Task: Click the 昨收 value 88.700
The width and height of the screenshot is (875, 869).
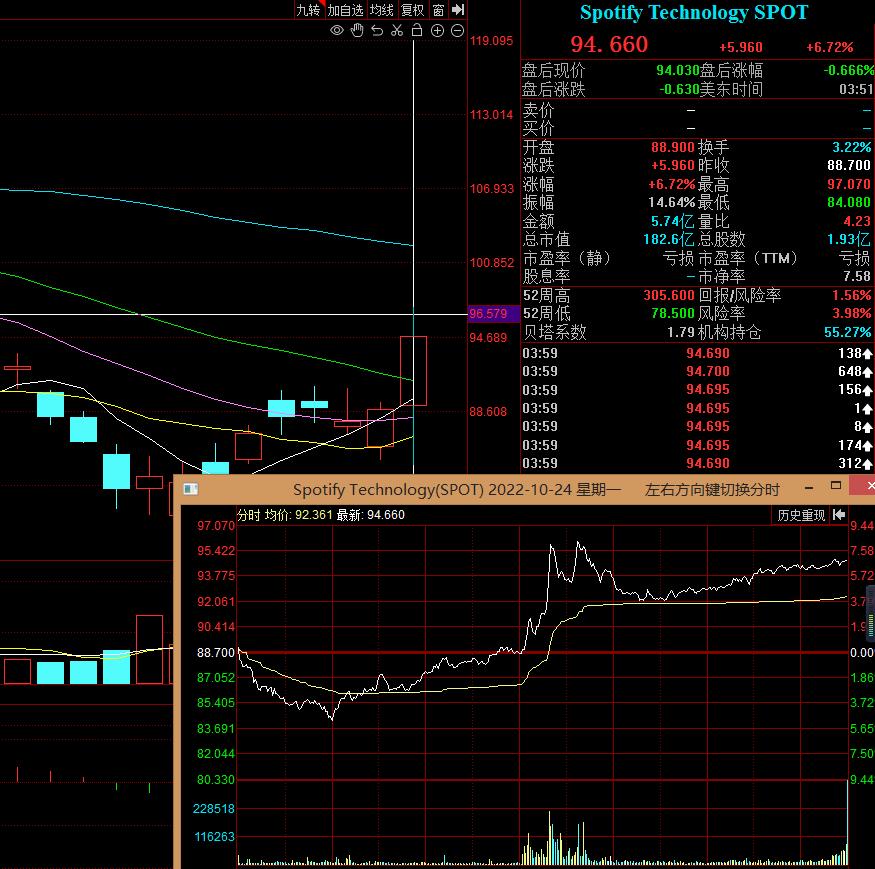Action: (x=849, y=166)
